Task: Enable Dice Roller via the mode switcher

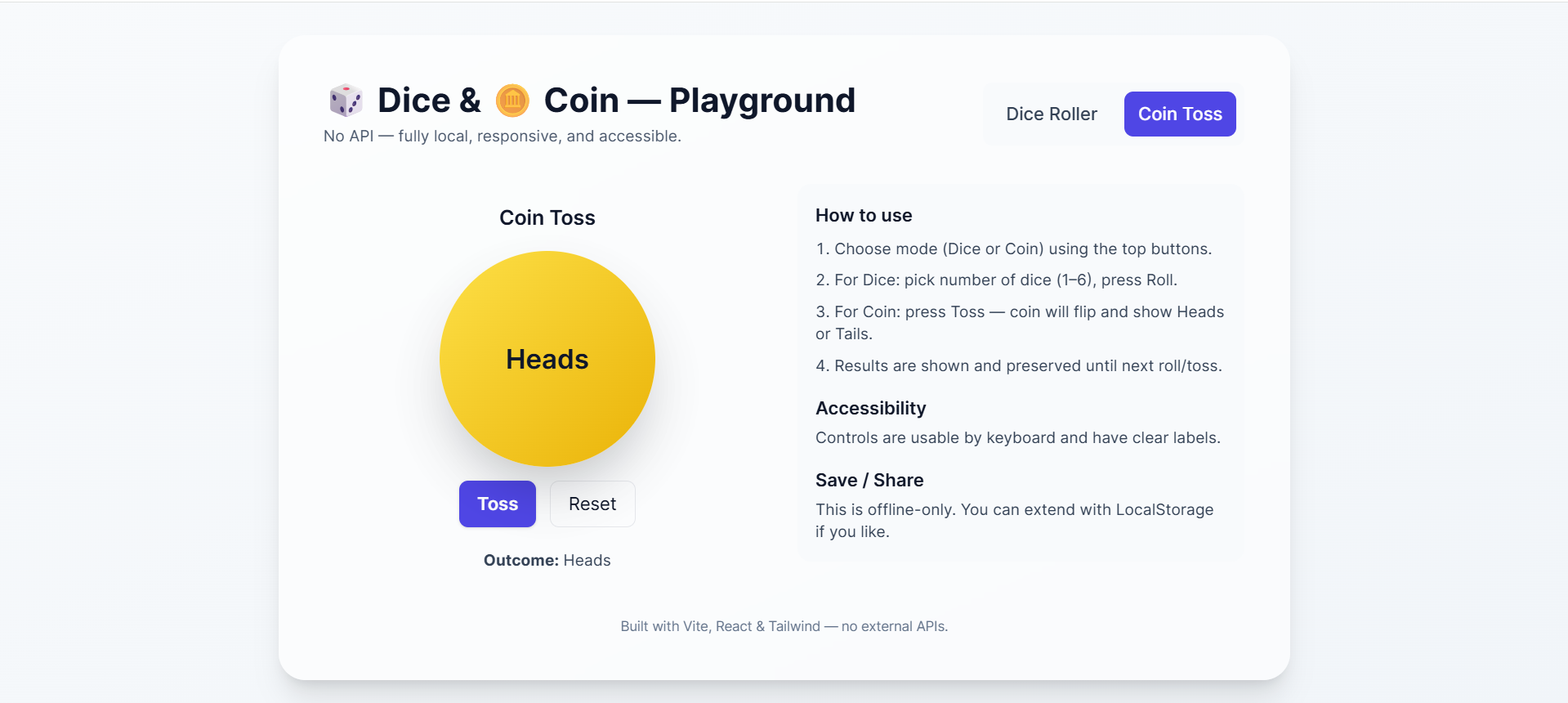Action: 1052,114
